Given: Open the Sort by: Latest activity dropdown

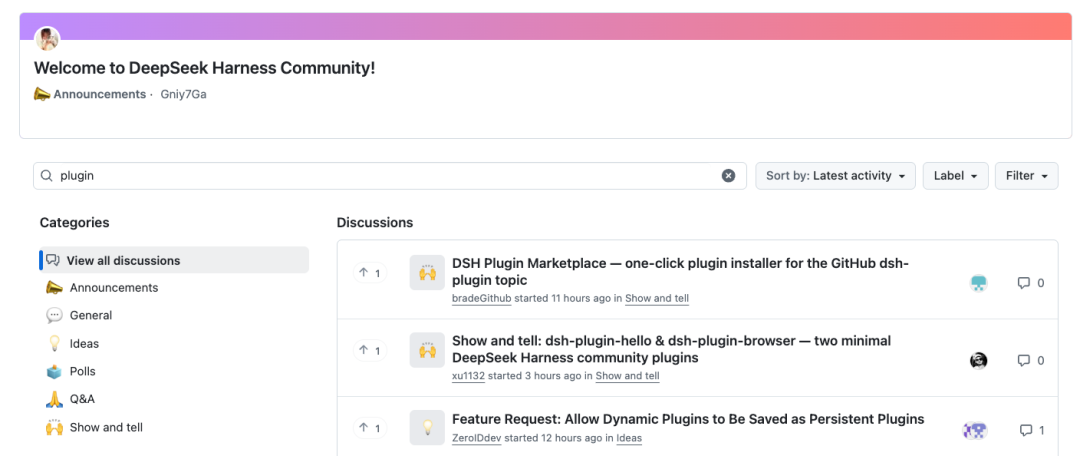Looking at the screenshot, I should (x=835, y=176).
